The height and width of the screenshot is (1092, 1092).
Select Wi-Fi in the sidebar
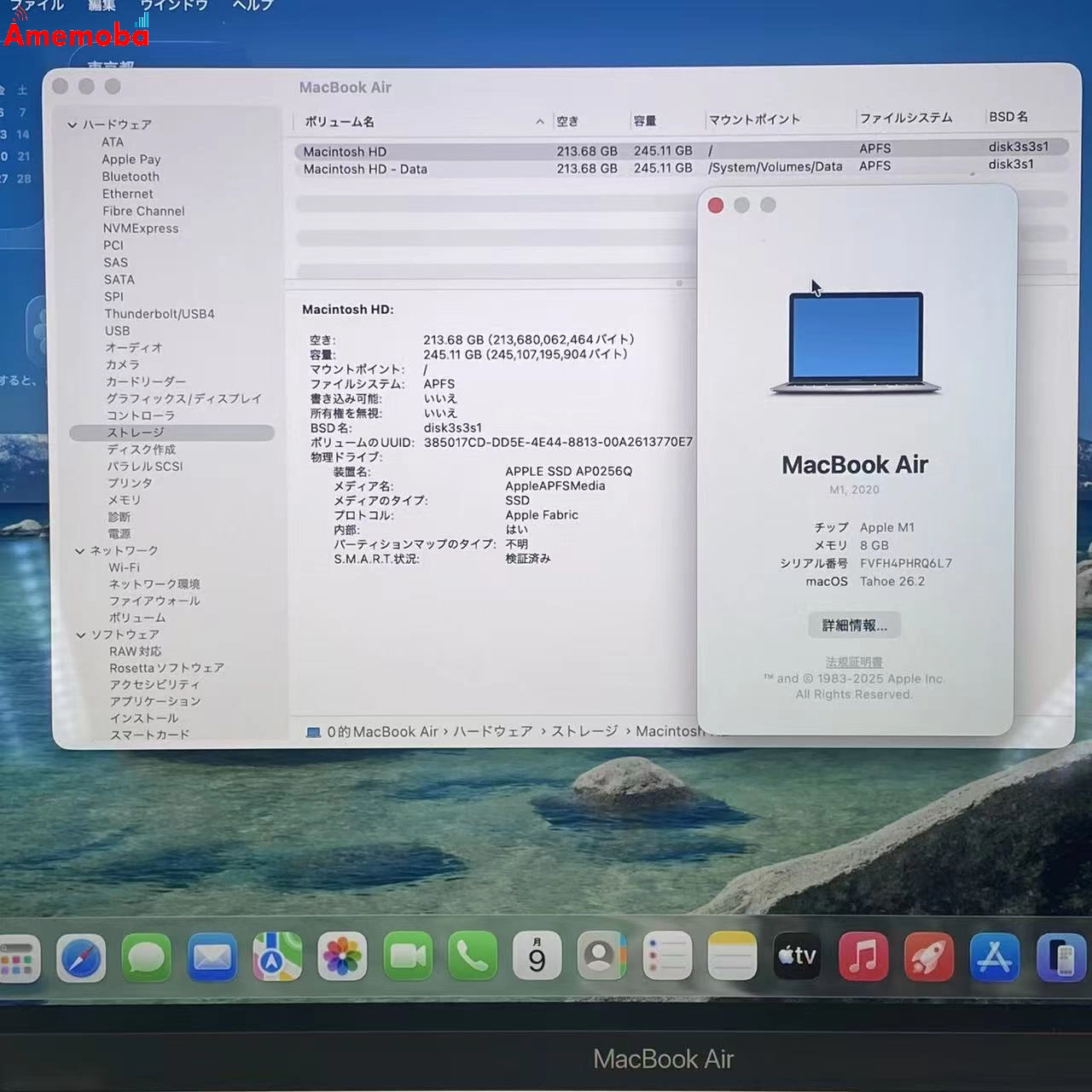tap(125, 567)
